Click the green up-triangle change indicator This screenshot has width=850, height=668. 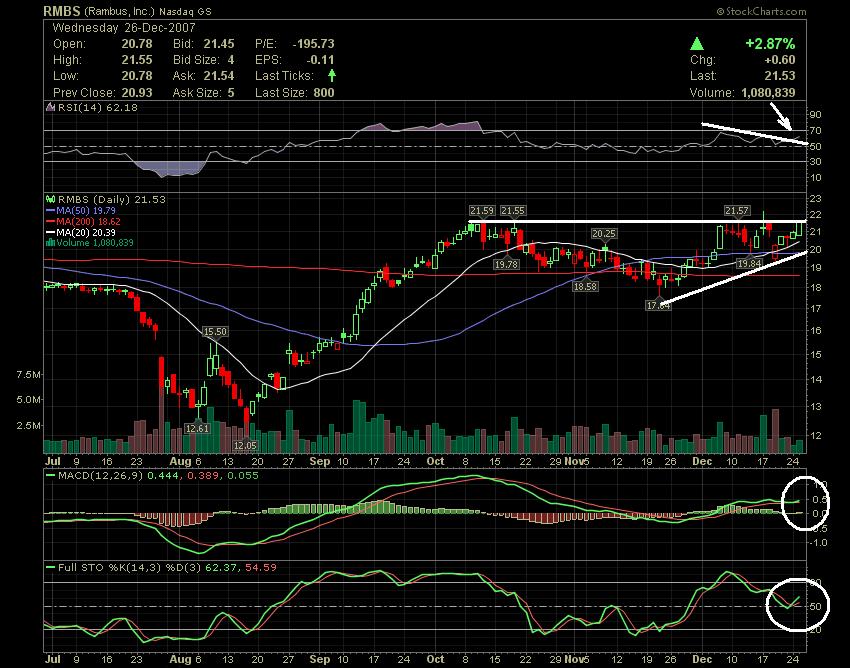[697, 44]
